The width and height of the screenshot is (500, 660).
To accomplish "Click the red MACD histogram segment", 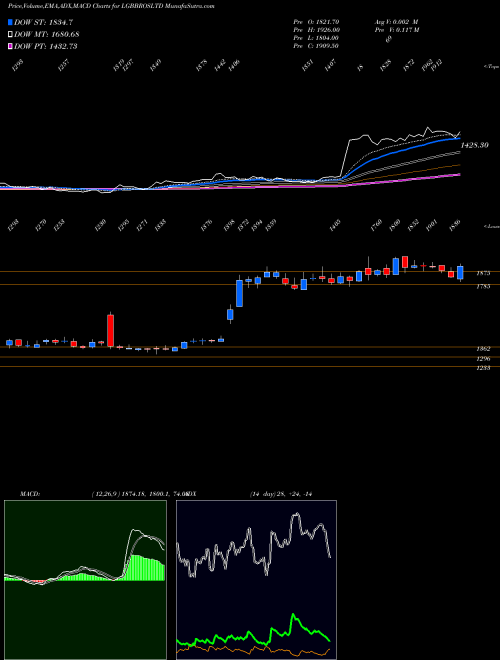I will tap(37, 582).
